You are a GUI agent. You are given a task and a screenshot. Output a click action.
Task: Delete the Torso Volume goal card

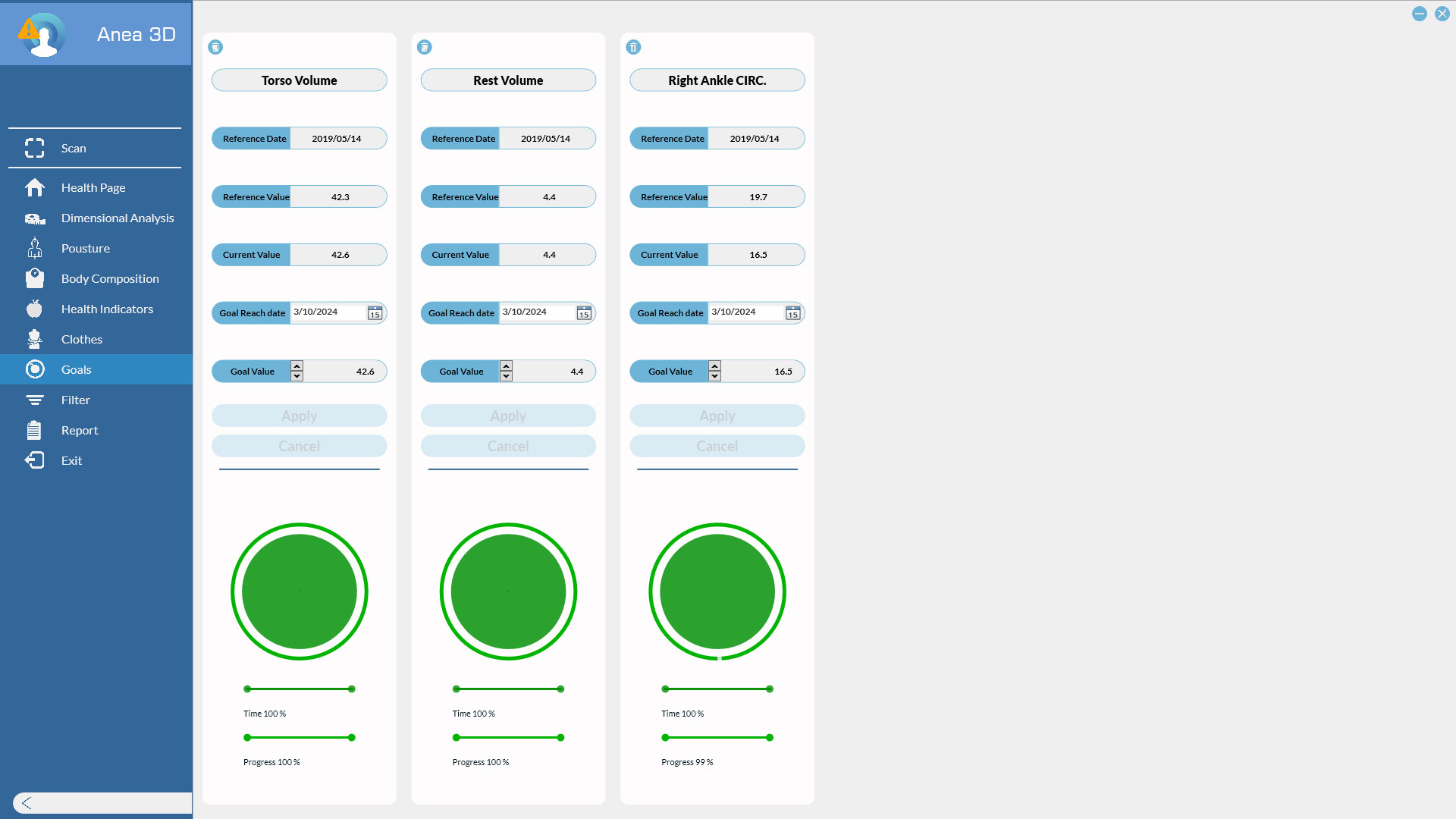[x=215, y=47]
